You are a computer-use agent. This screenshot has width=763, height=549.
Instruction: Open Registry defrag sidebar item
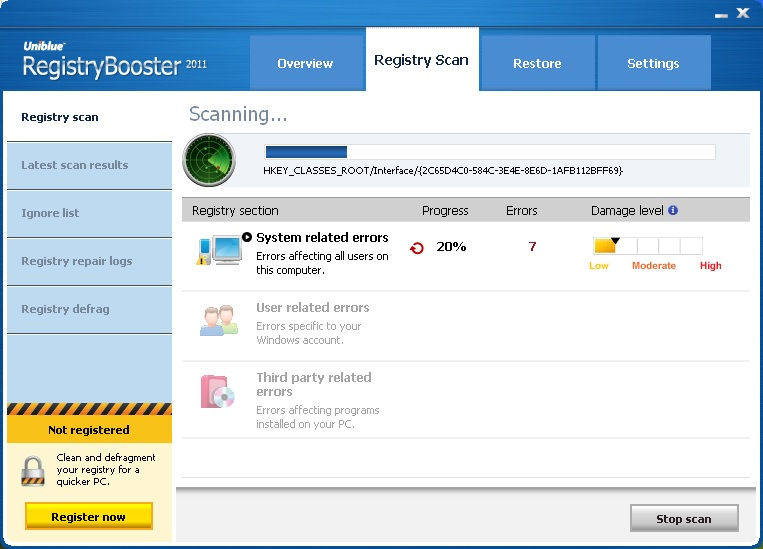pos(90,309)
